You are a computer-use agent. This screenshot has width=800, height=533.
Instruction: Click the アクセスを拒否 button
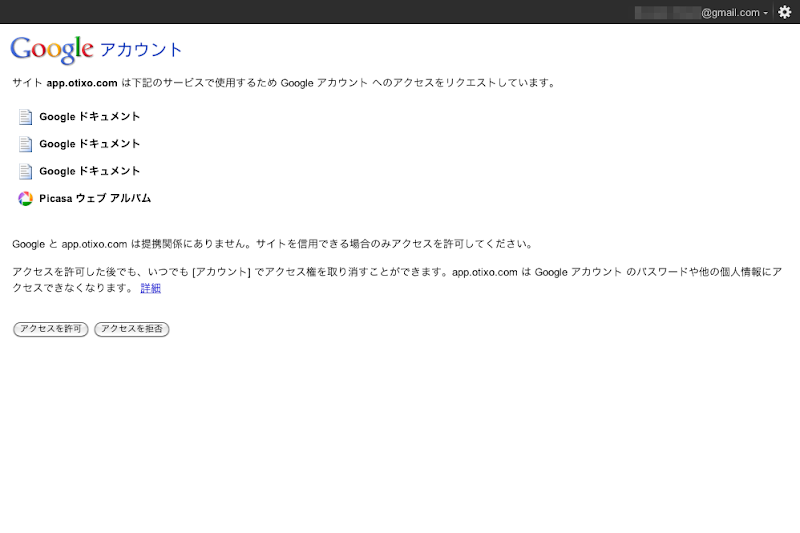point(132,329)
